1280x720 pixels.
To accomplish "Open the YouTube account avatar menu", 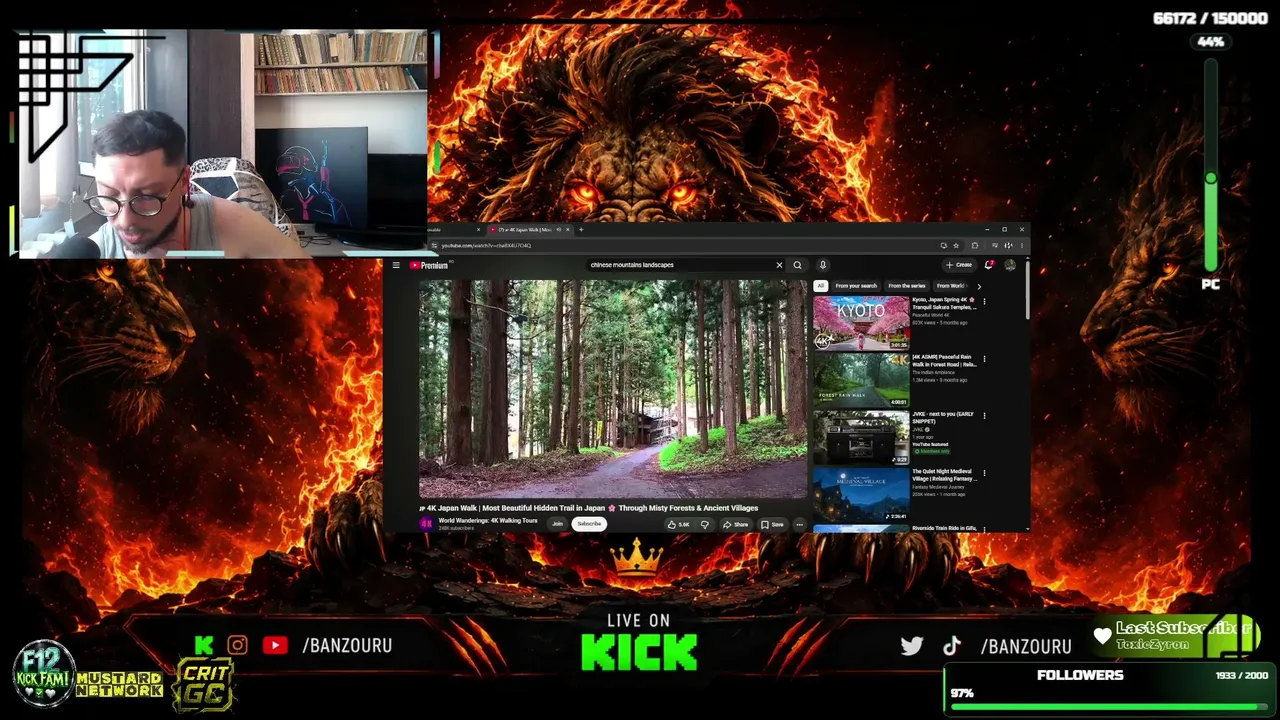I will coord(1010,265).
